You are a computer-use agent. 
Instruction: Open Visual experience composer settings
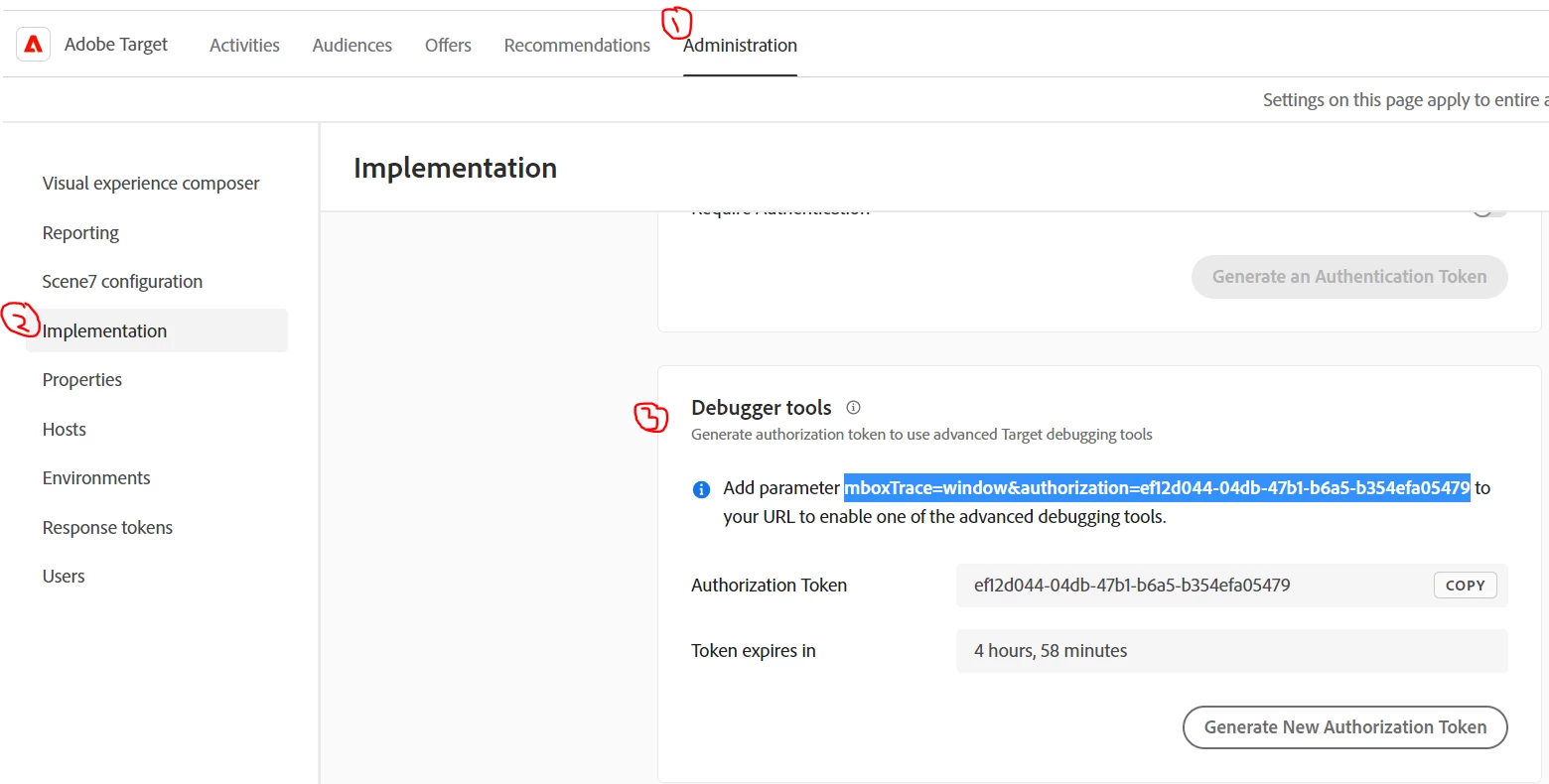[x=151, y=184]
